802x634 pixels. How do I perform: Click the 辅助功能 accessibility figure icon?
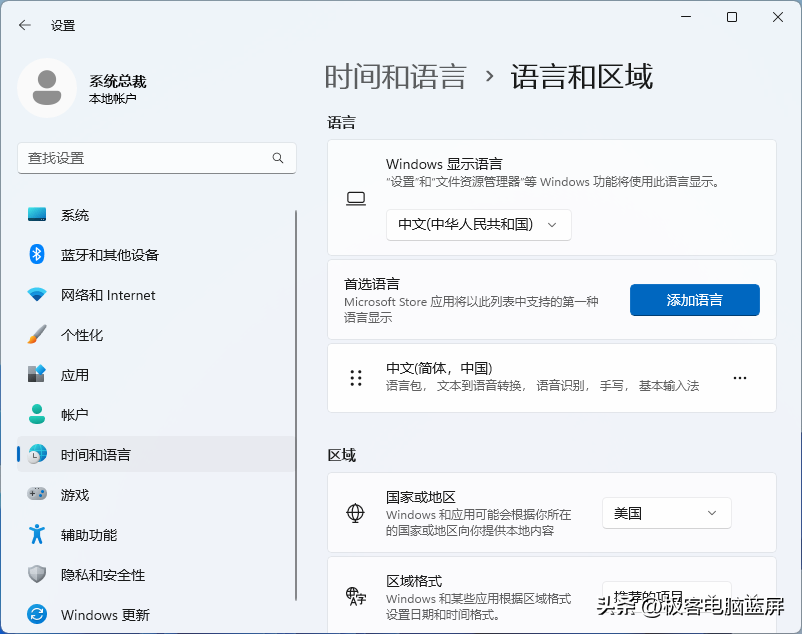pyautogui.click(x=37, y=534)
